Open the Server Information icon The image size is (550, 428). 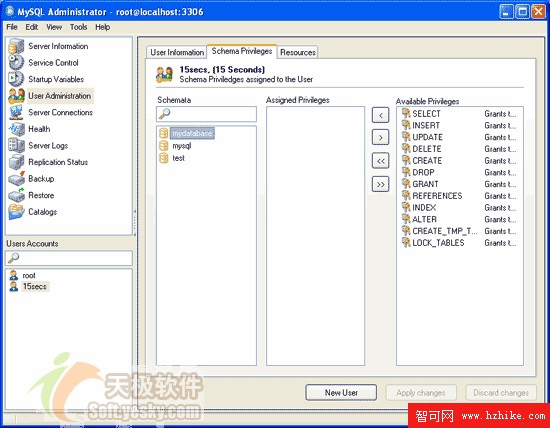[x=16, y=46]
